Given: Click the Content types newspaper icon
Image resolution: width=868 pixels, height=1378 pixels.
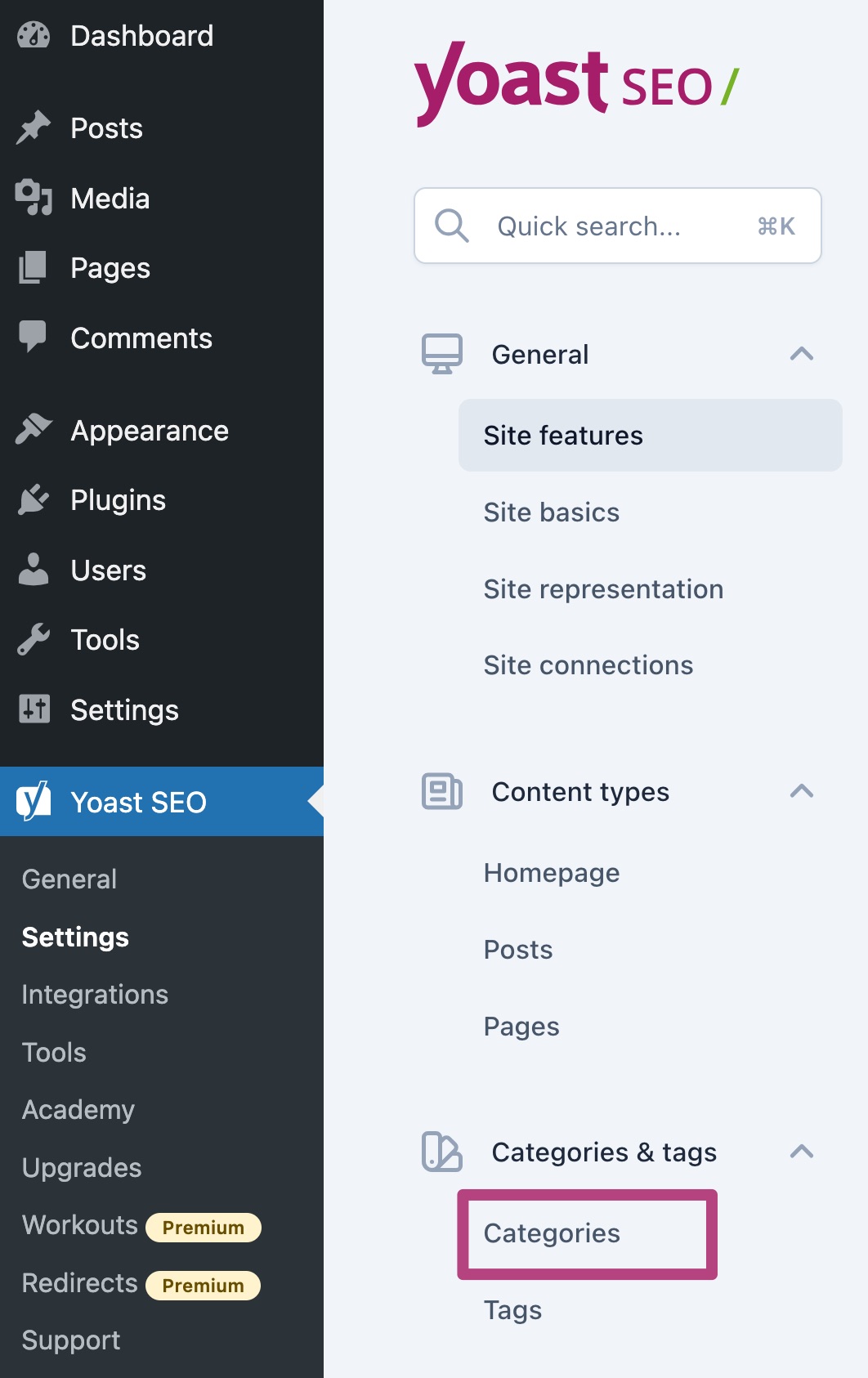Looking at the screenshot, I should click(x=442, y=791).
